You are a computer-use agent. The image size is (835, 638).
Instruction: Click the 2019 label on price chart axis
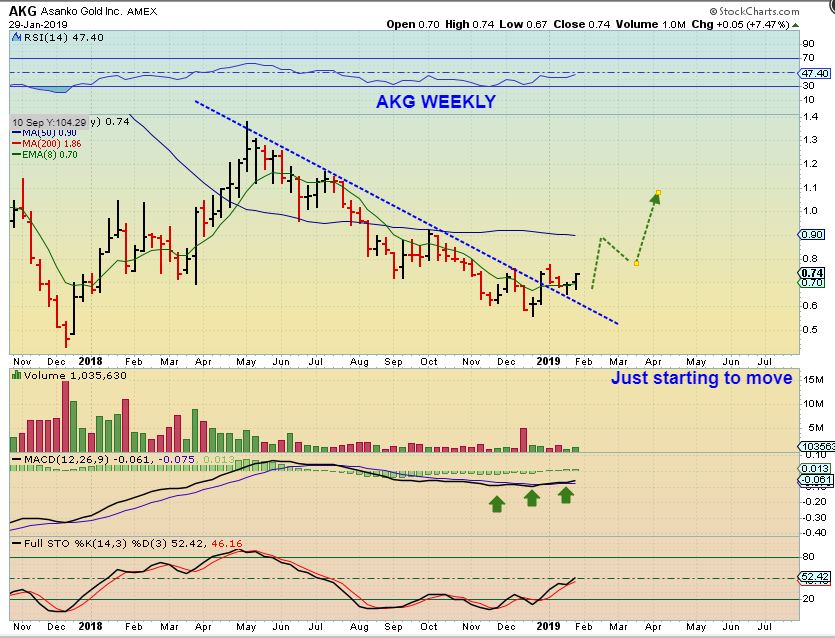(548, 361)
